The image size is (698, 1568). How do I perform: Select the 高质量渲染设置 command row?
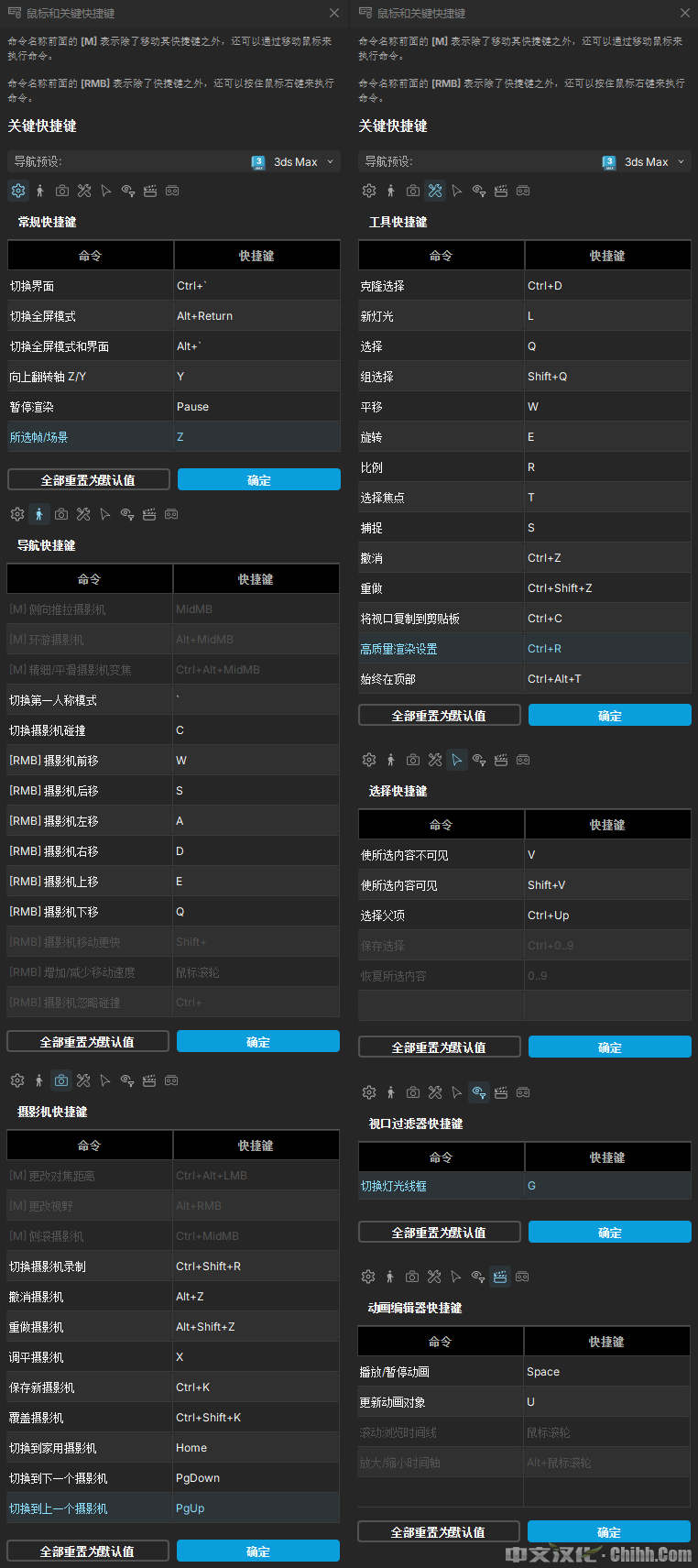441,649
